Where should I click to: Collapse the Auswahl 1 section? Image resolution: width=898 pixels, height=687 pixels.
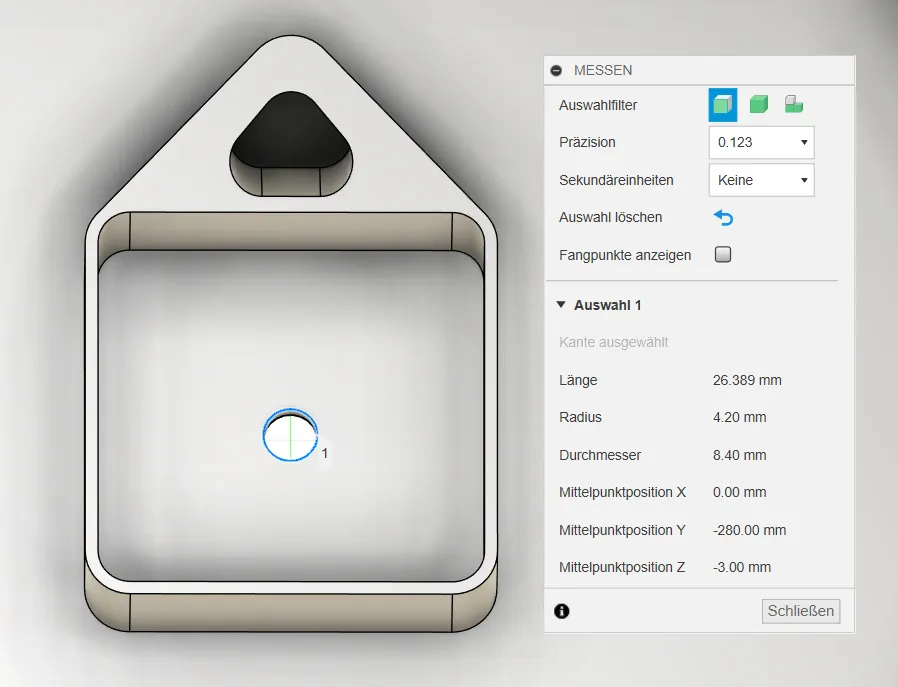(x=561, y=305)
